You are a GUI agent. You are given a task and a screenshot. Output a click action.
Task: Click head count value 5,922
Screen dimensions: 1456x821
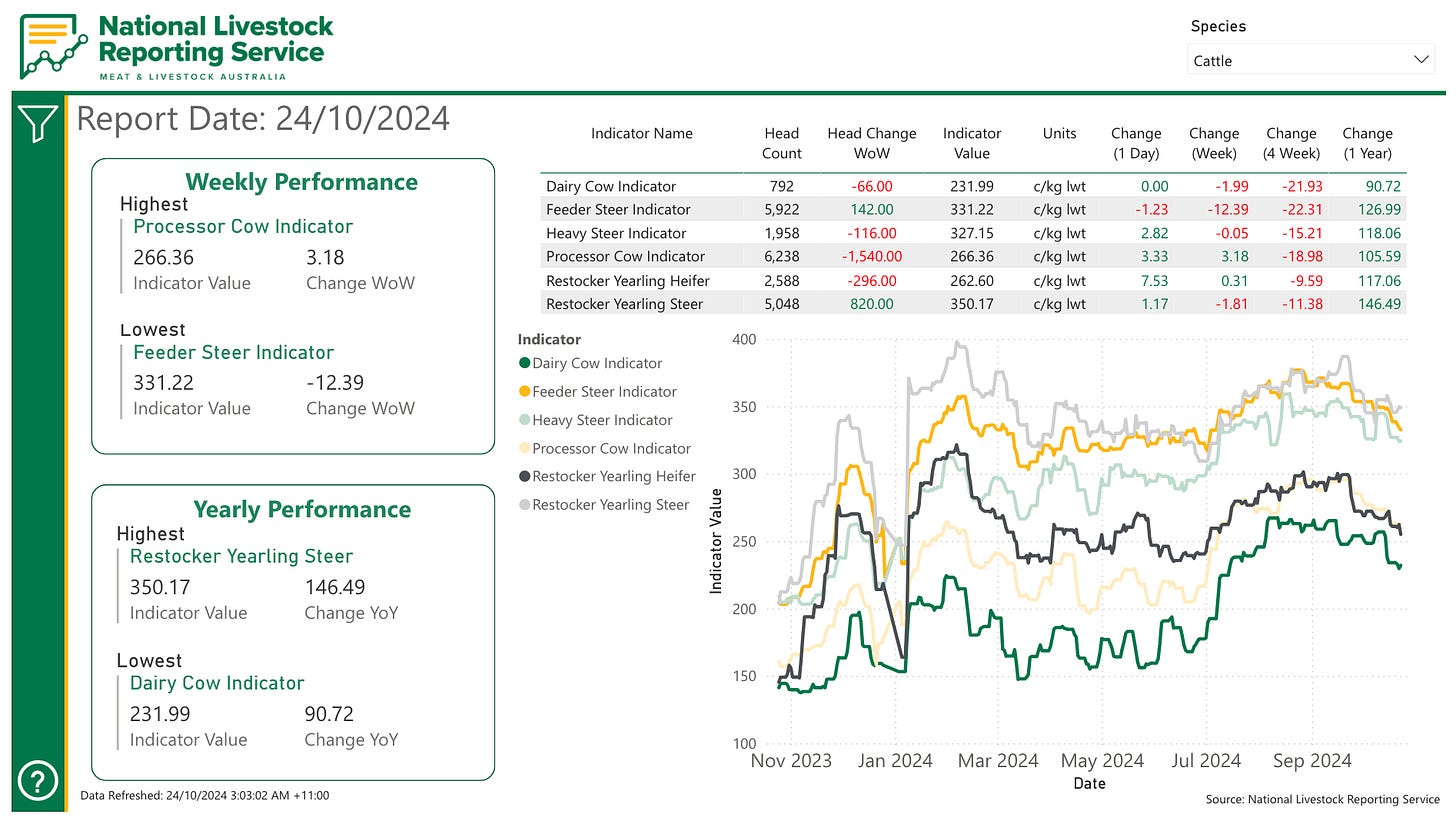(x=781, y=209)
